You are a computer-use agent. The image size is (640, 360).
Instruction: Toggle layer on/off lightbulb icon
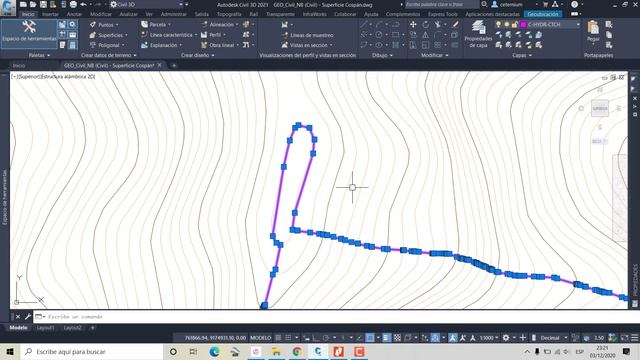click(498, 24)
